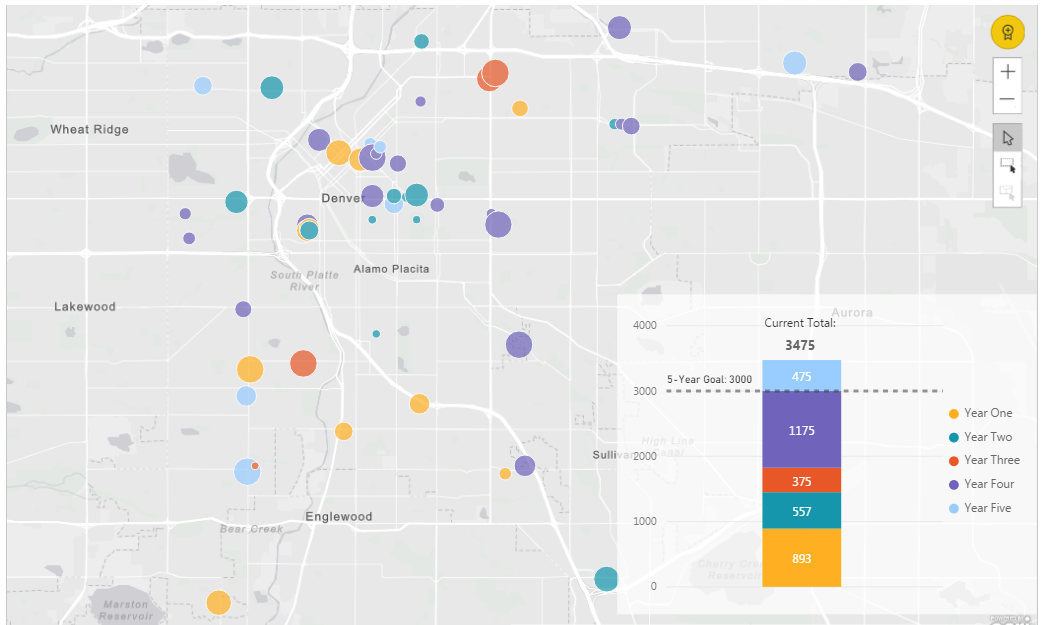Select the orange 893 bar segment
This screenshot has height=625, width=1051.
(802, 558)
